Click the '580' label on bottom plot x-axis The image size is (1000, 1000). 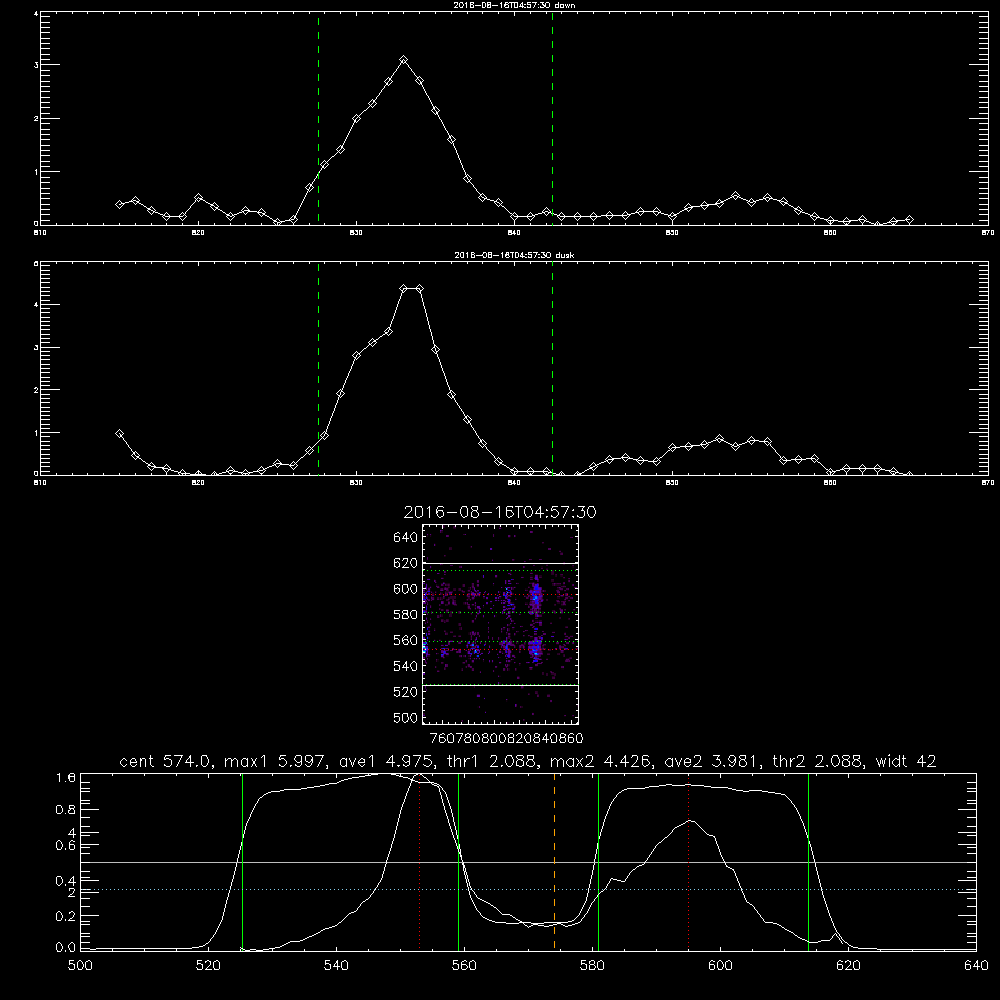point(592,966)
